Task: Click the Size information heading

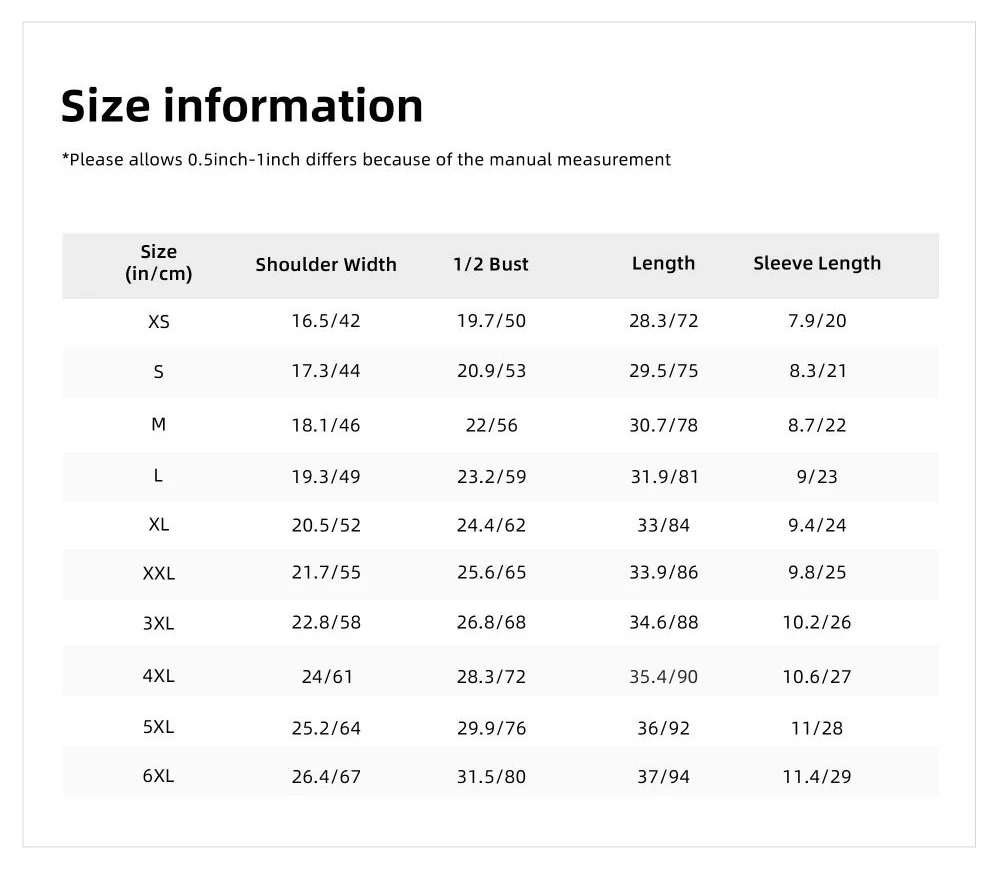Action: (x=242, y=106)
